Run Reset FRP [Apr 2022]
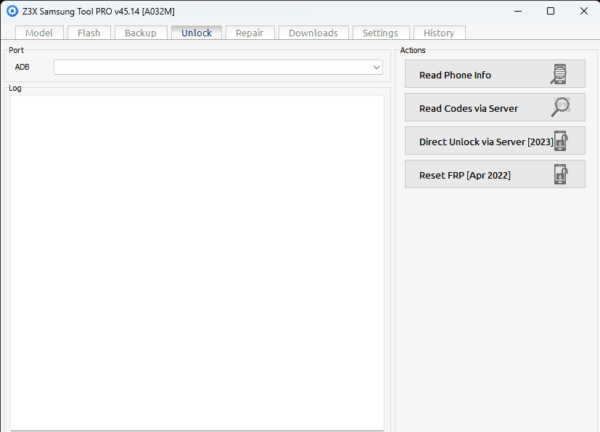600x432 pixels. 495,174
